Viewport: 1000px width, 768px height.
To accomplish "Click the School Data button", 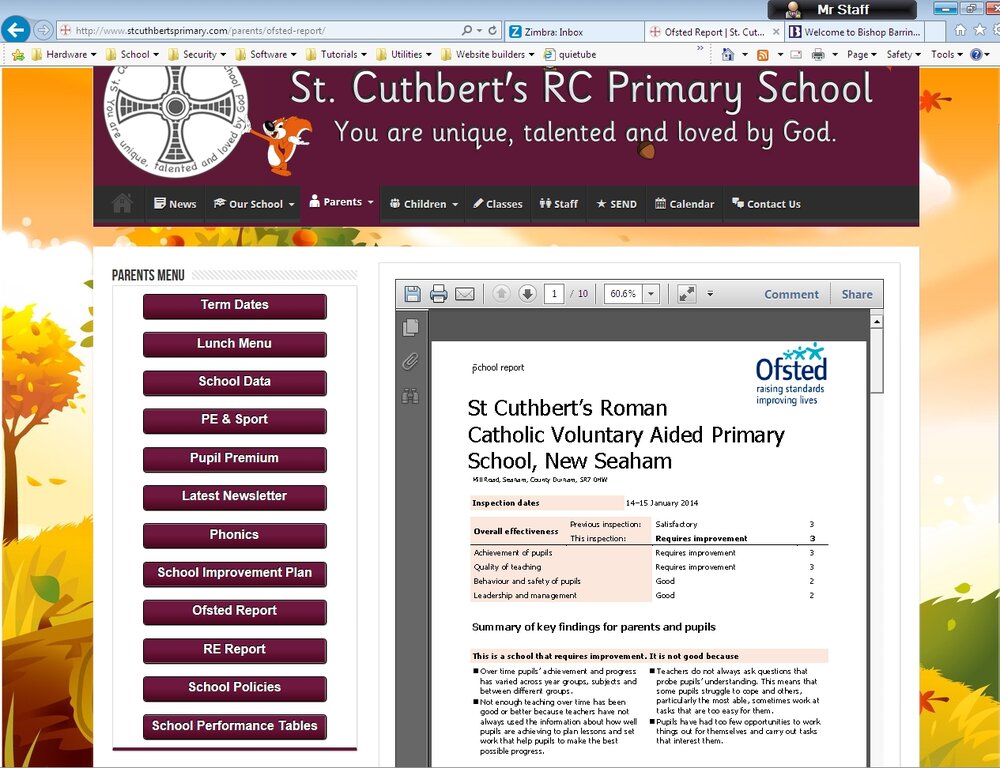I will [235, 382].
